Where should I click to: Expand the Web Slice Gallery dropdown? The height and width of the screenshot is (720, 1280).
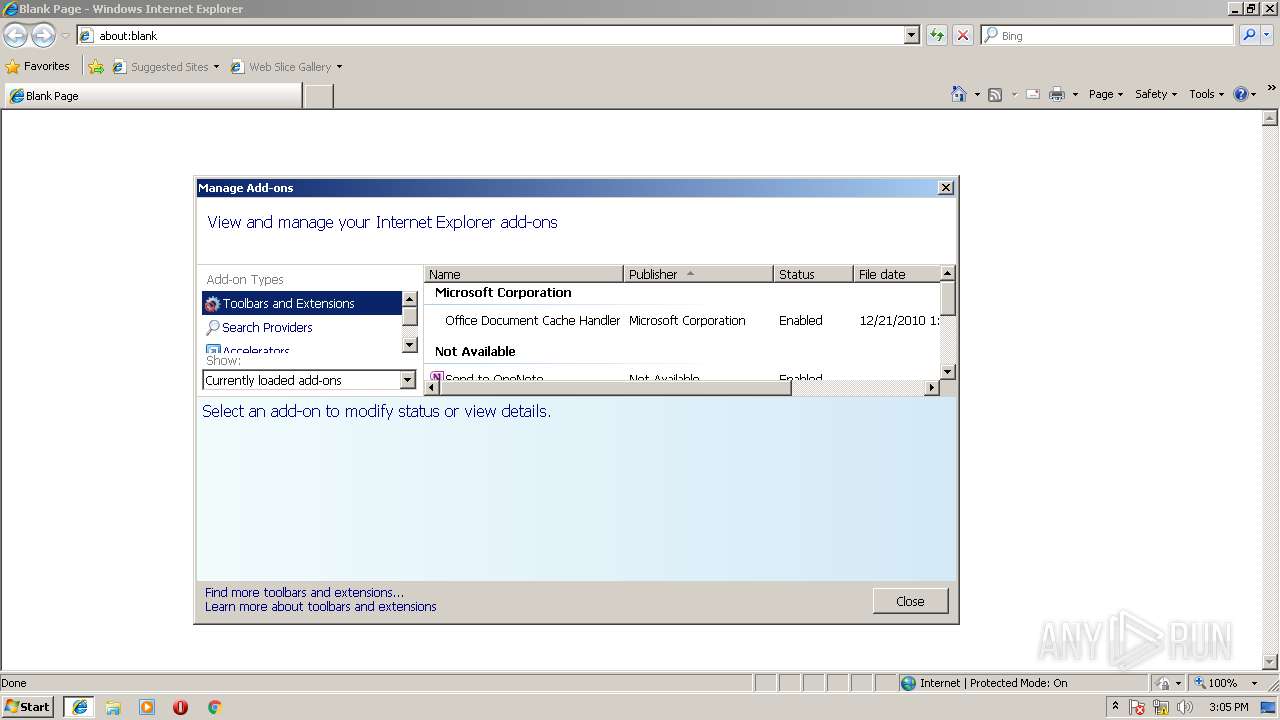tap(339, 67)
